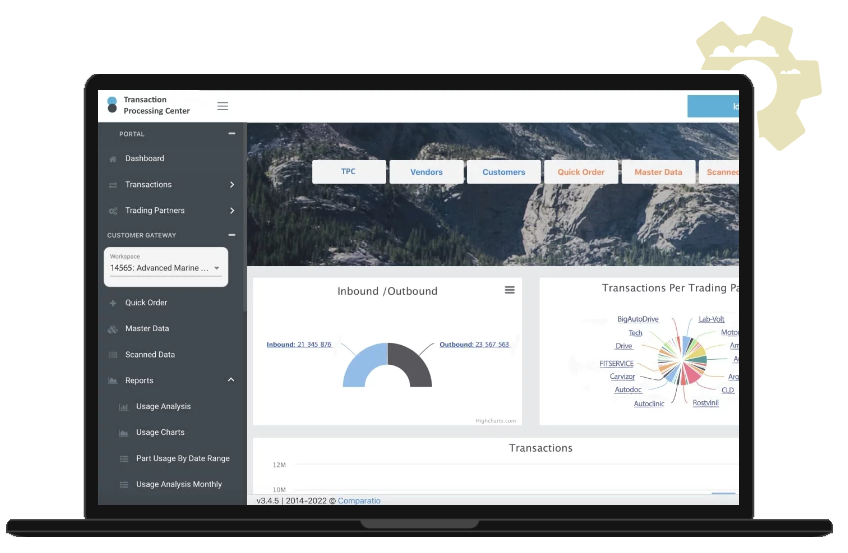Toggle the hamburger sidebar menu
The image size is (848, 553).
pyautogui.click(x=222, y=106)
